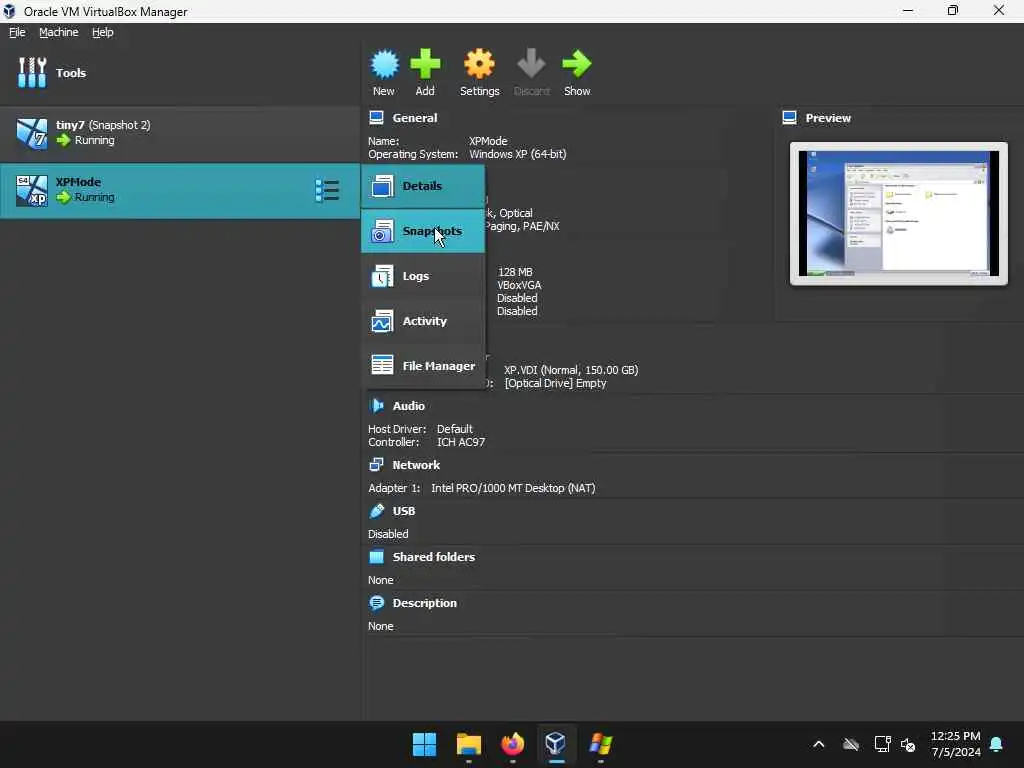The image size is (1024, 768).
Task: Click the notification bell tray icon
Action: tap(997, 744)
